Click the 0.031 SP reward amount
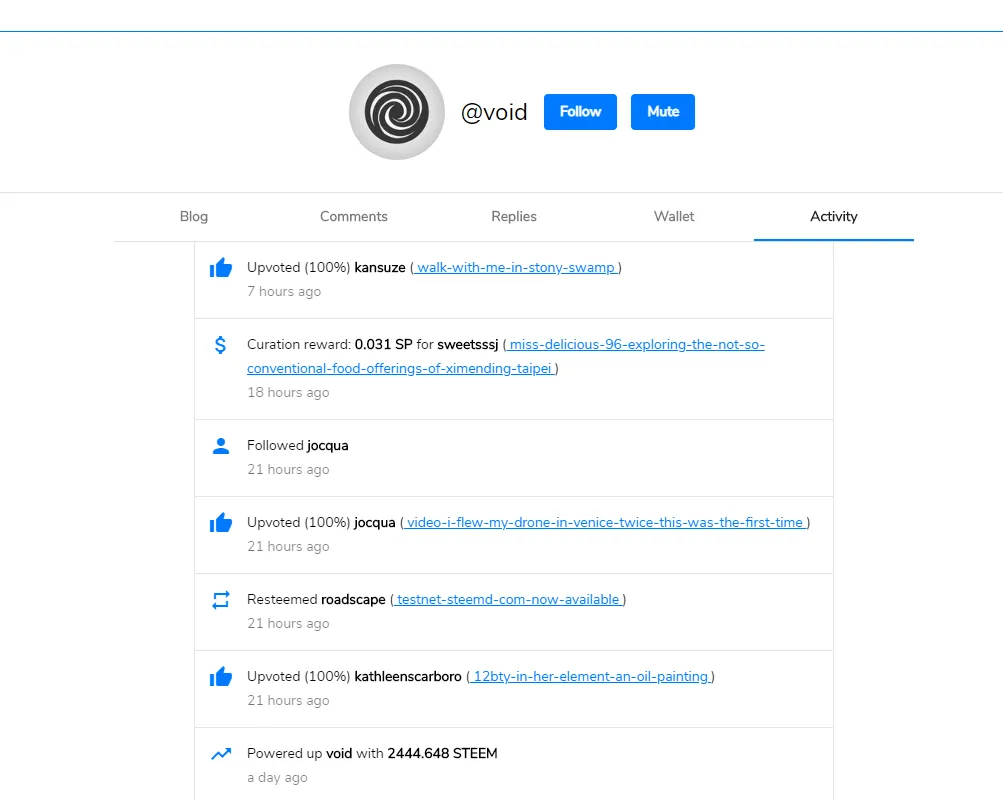The height and width of the screenshot is (800, 1003). [384, 345]
